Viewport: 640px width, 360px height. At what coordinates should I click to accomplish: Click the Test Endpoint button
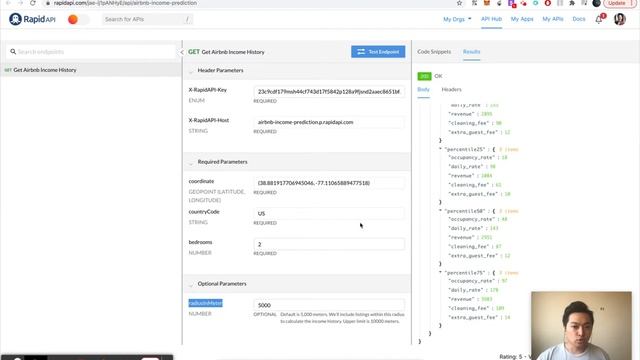(378, 52)
